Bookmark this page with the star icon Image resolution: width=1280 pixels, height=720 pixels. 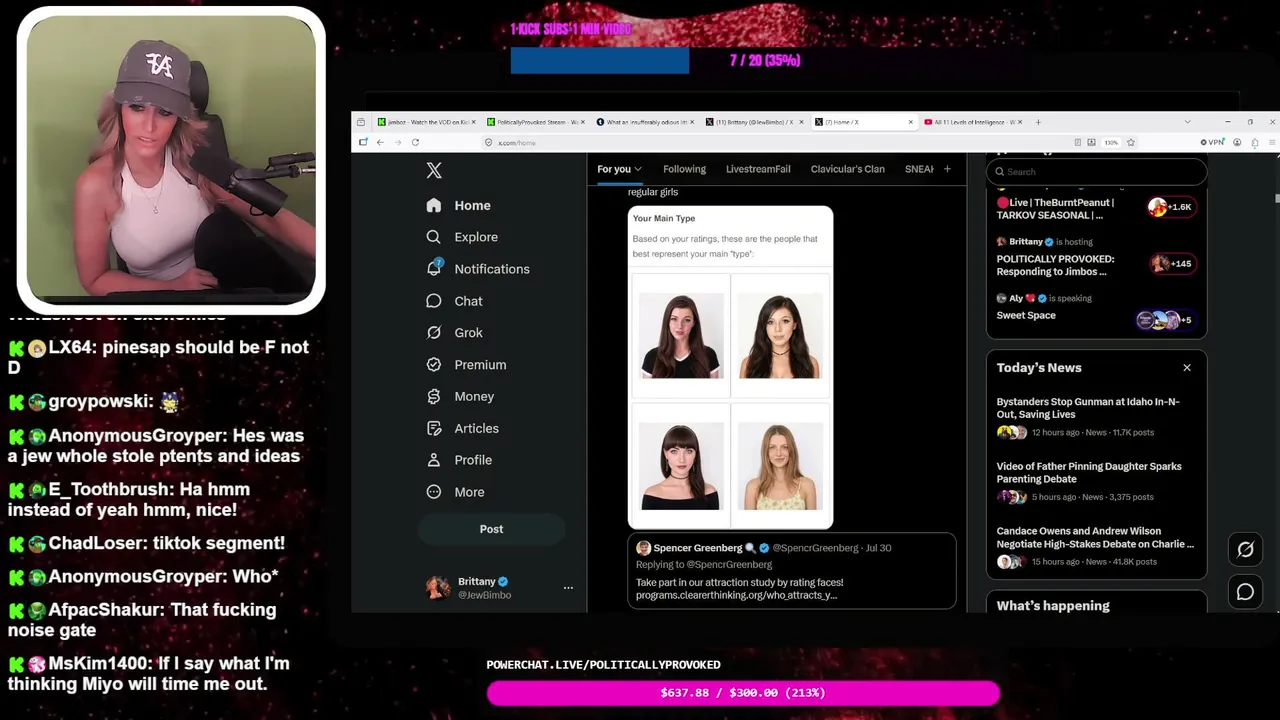1131,142
